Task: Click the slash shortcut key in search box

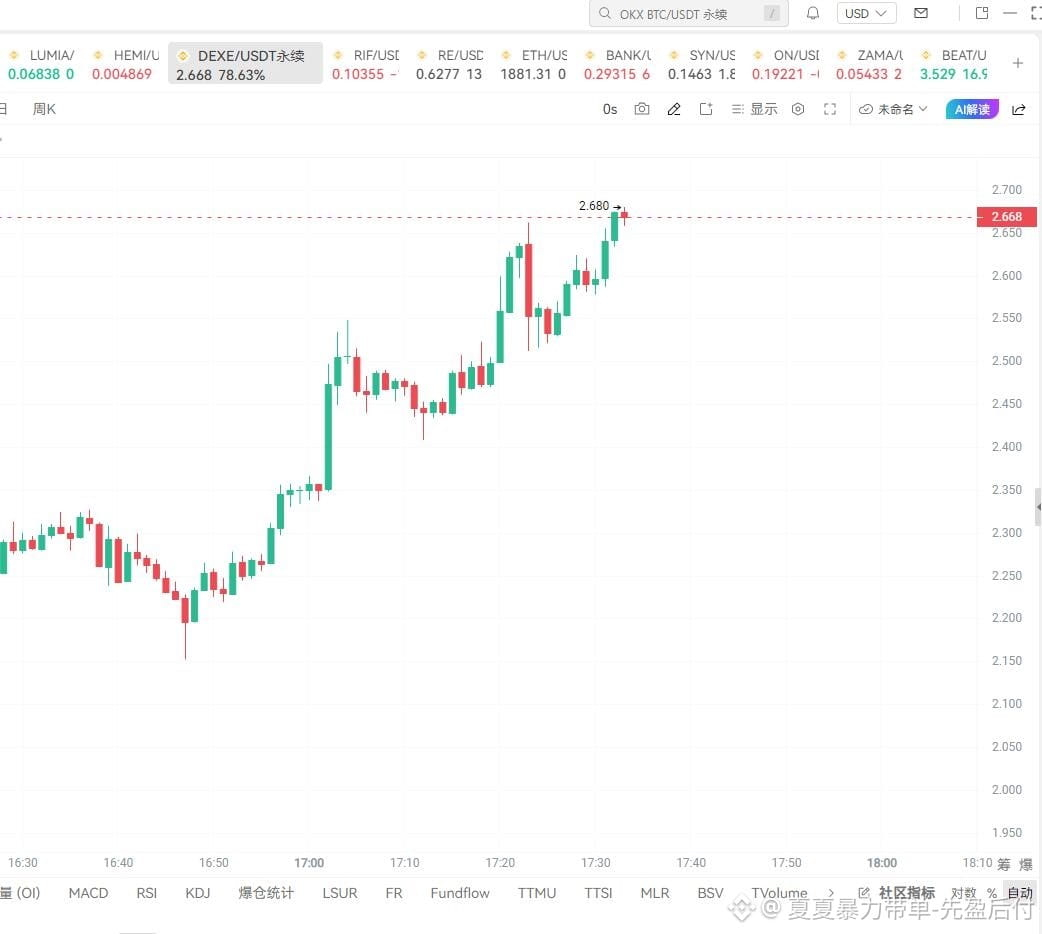Action: coord(772,13)
